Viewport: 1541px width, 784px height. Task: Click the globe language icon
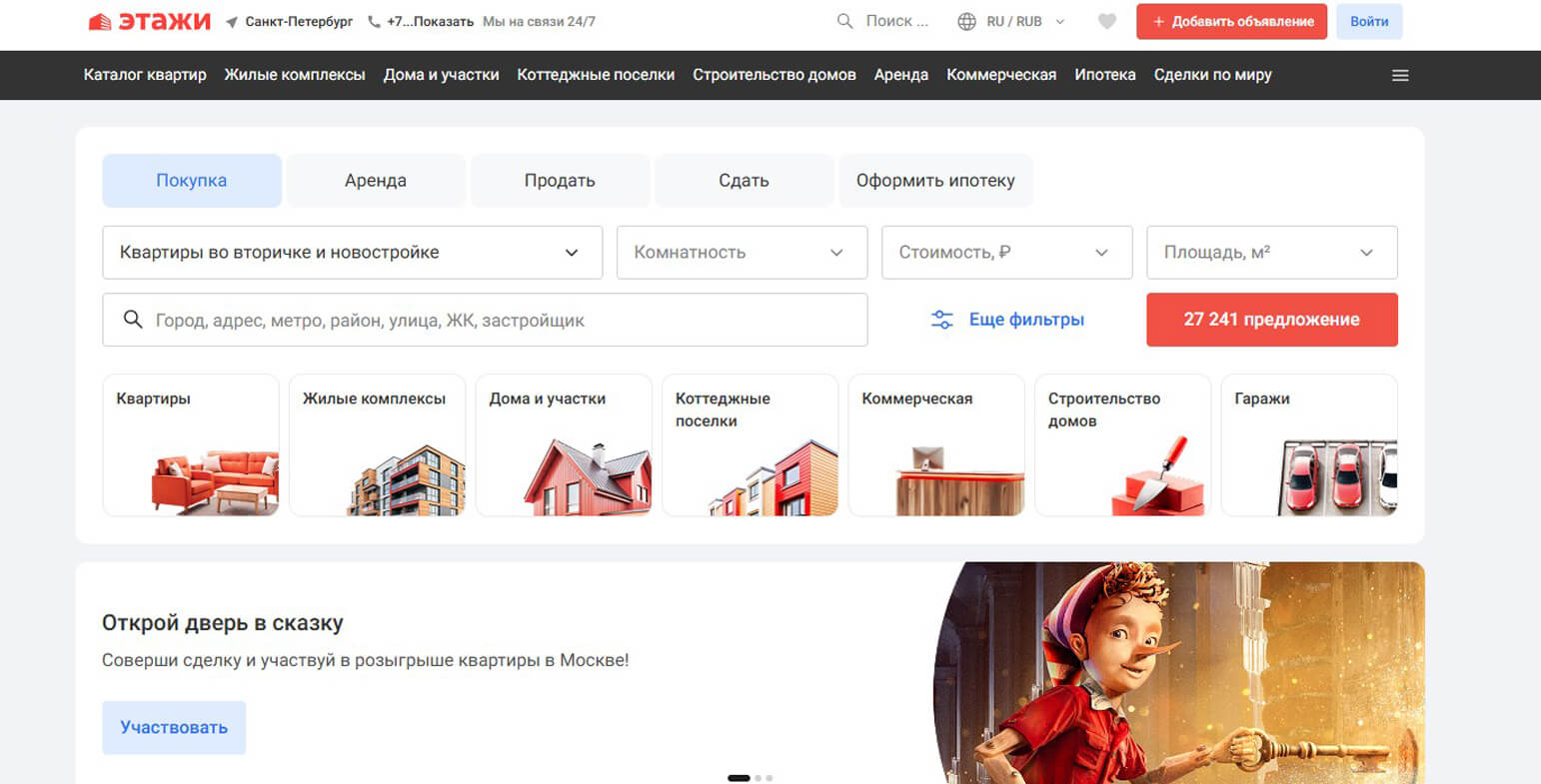pyautogui.click(x=966, y=21)
